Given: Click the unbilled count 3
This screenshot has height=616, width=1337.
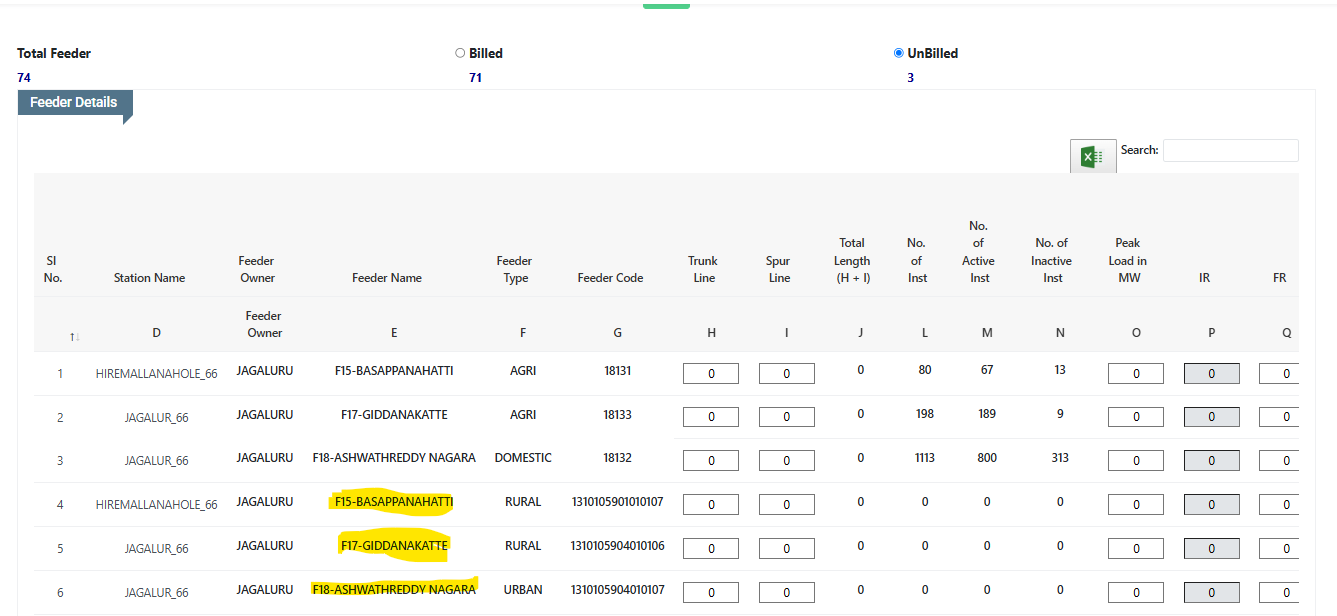Looking at the screenshot, I should click(x=910, y=78).
